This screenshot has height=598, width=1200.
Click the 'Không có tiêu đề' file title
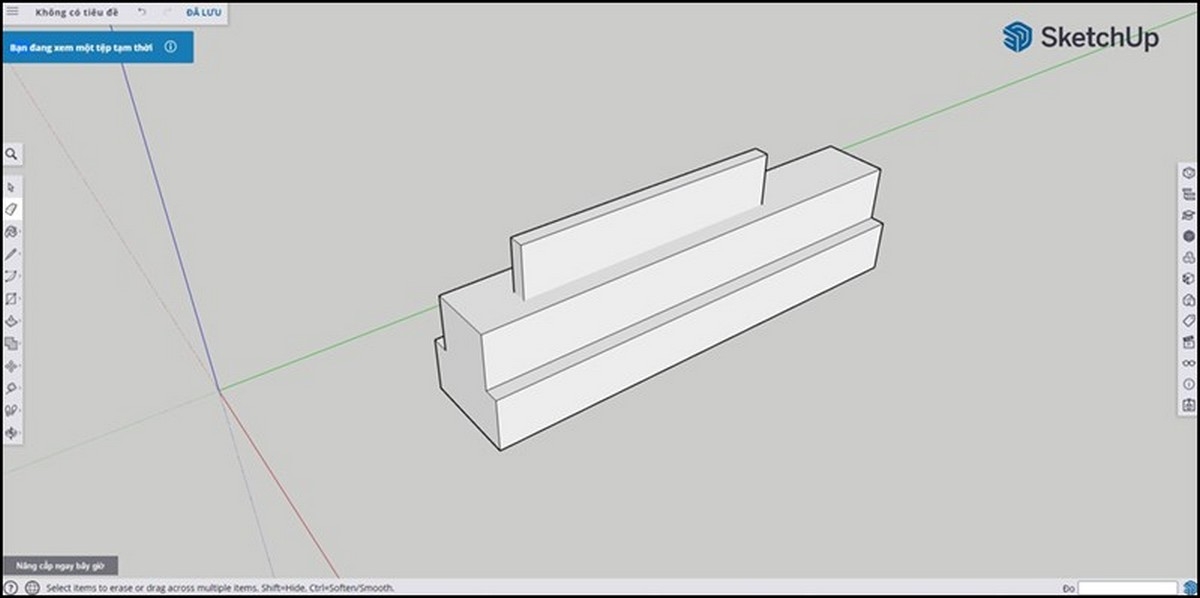pyautogui.click(x=76, y=13)
